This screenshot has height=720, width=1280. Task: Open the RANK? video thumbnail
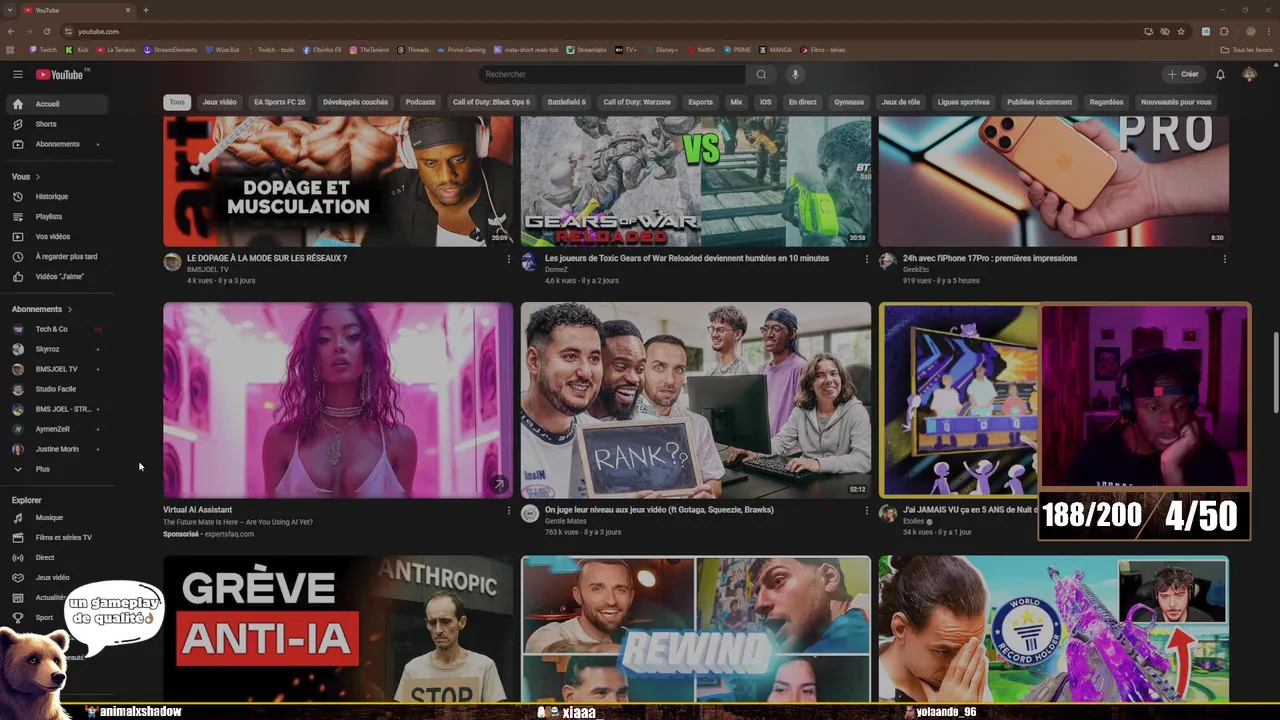coord(696,400)
